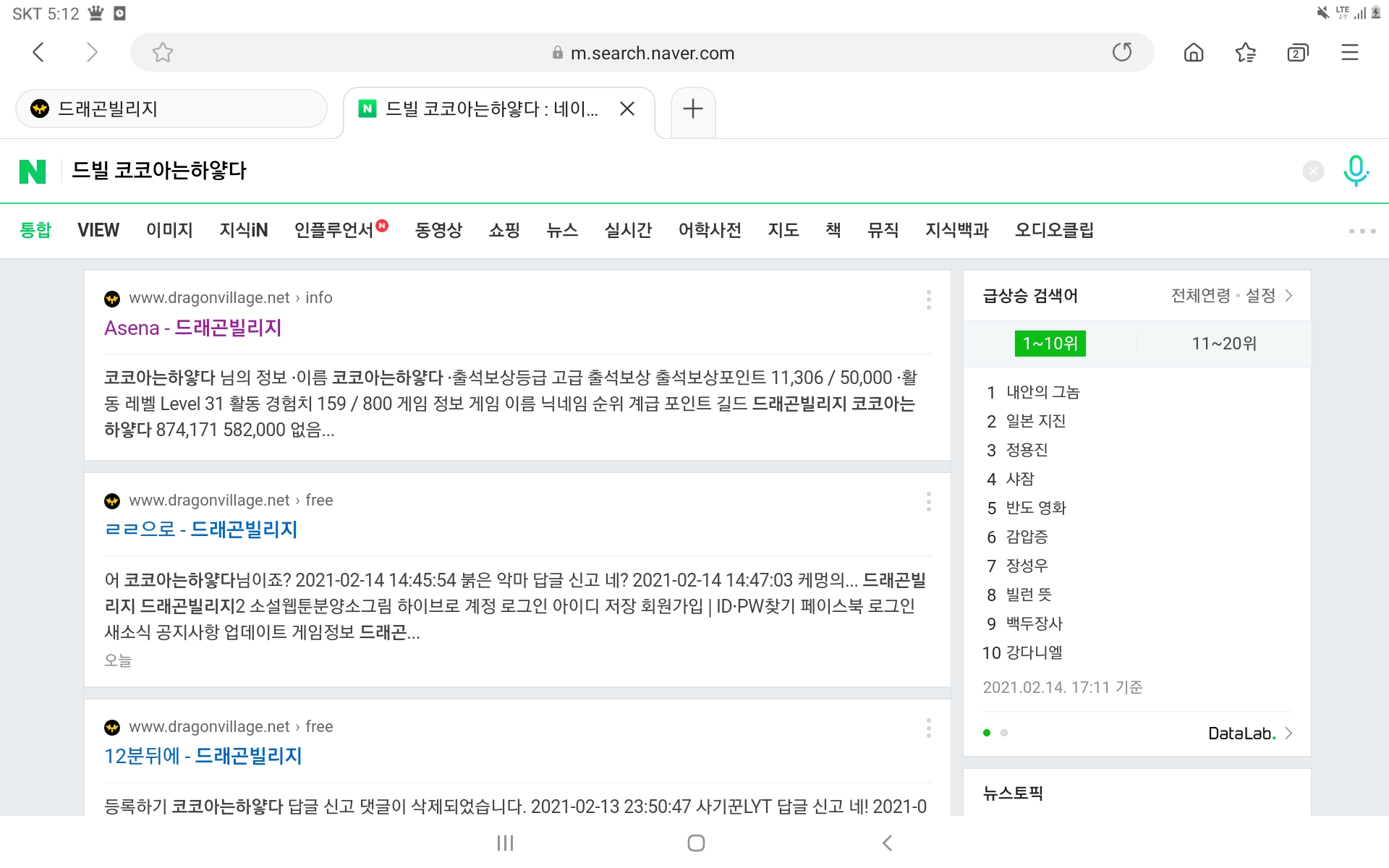Open the Asena - 드래곤빌리지 result
The image size is (1389, 868).
(x=193, y=328)
